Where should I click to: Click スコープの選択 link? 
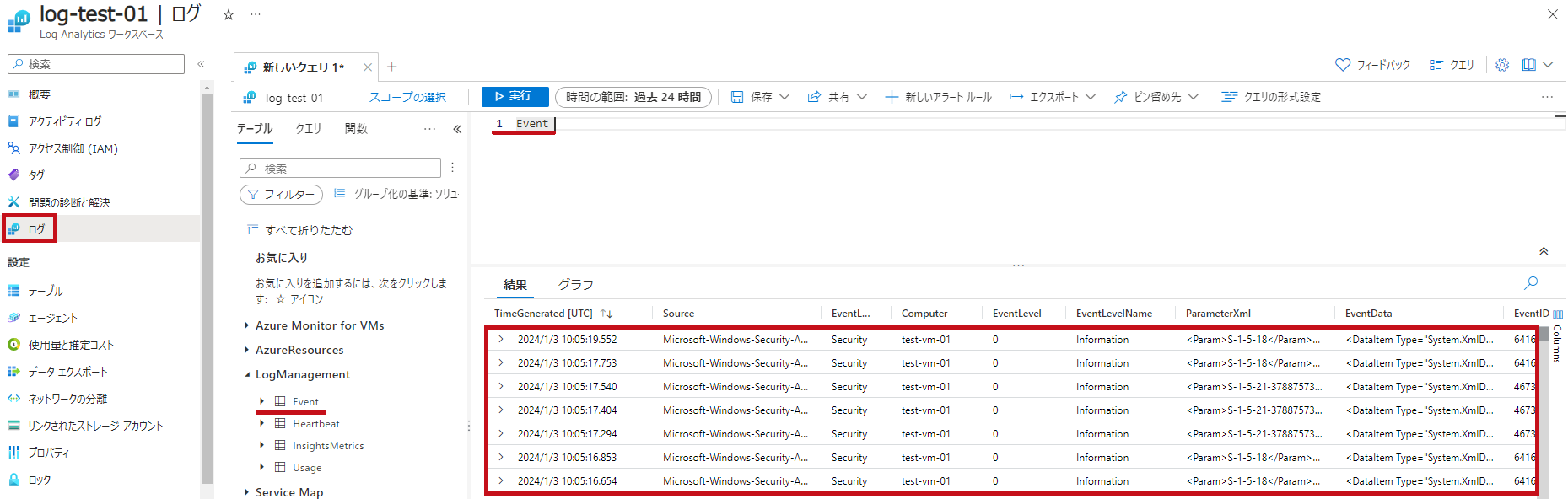coord(407,98)
